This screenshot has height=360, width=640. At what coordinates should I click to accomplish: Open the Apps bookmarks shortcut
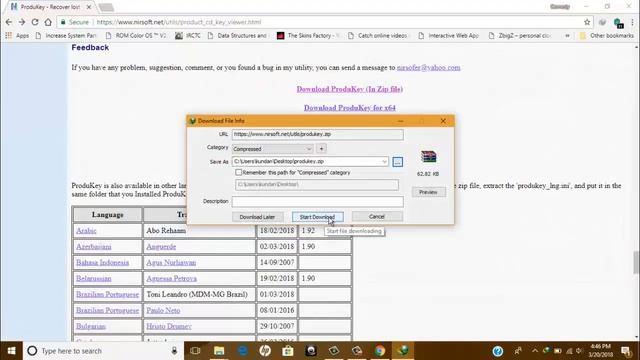[17, 36]
